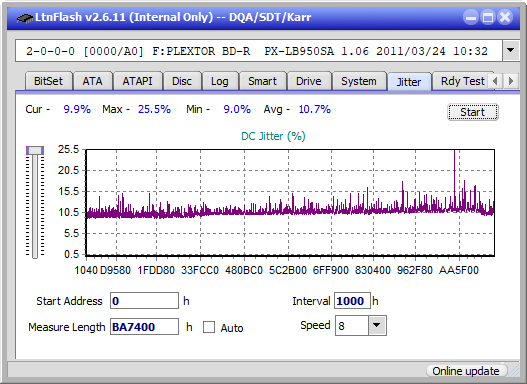The image size is (527, 384).
Task: Click the Cur value 9.9%
Action: [77, 109]
